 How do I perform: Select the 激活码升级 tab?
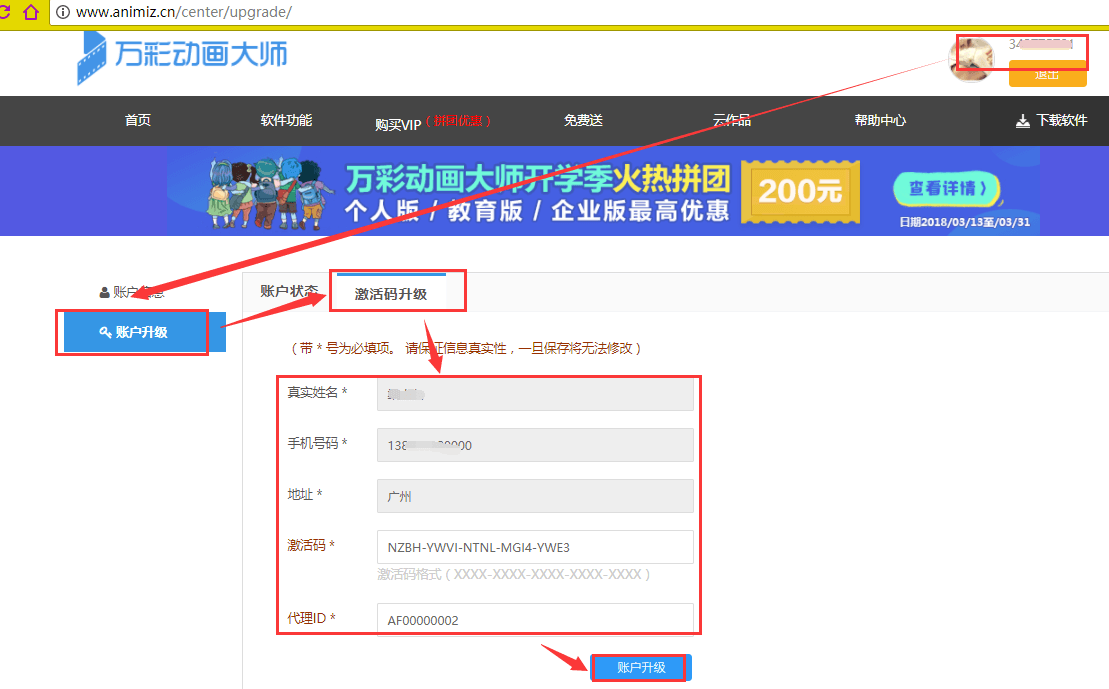(391, 294)
